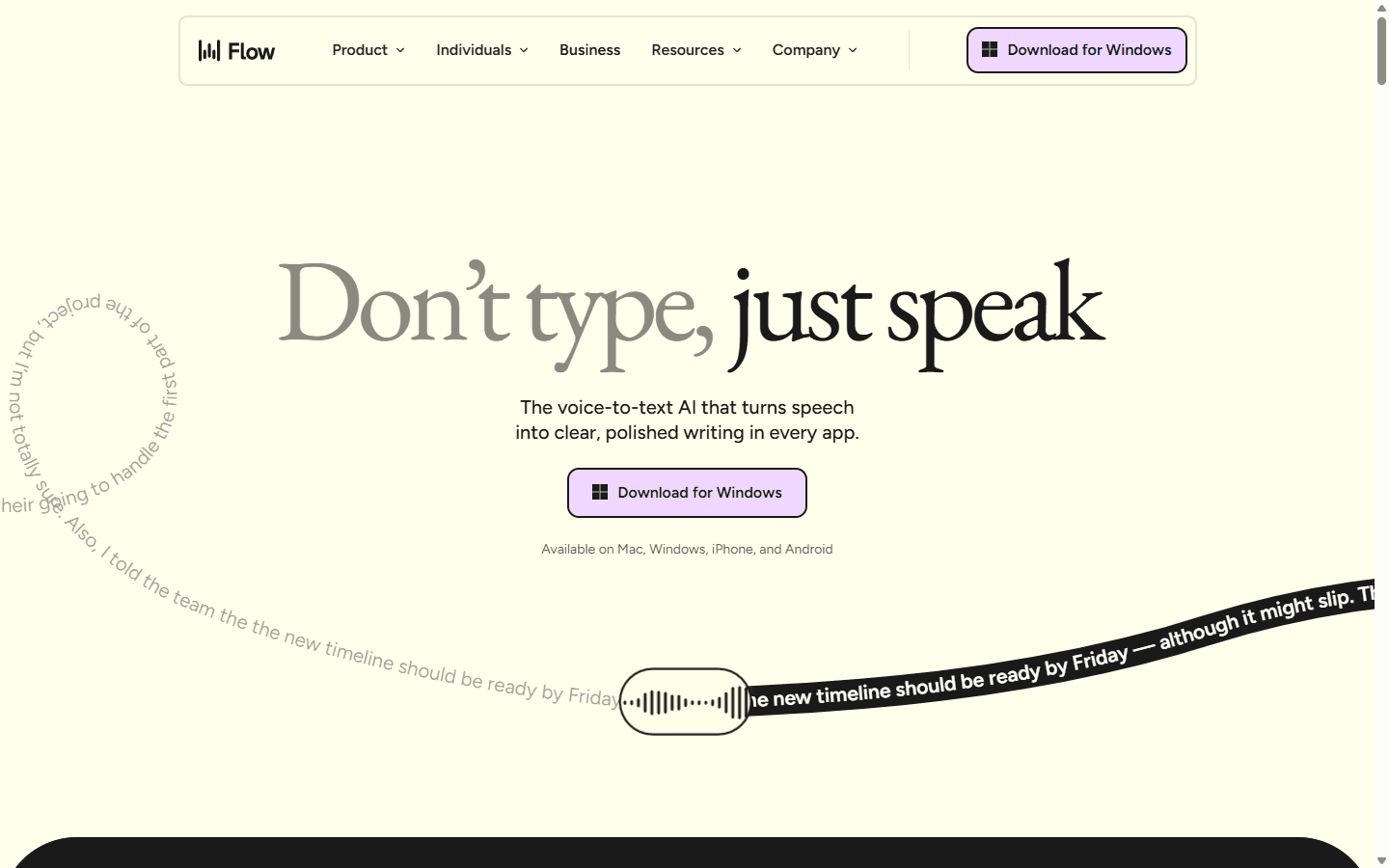Click the Flow logo in the navbar
Image resolution: width=1389 pixels, height=868 pixels.
pyautogui.click(x=236, y=50)
